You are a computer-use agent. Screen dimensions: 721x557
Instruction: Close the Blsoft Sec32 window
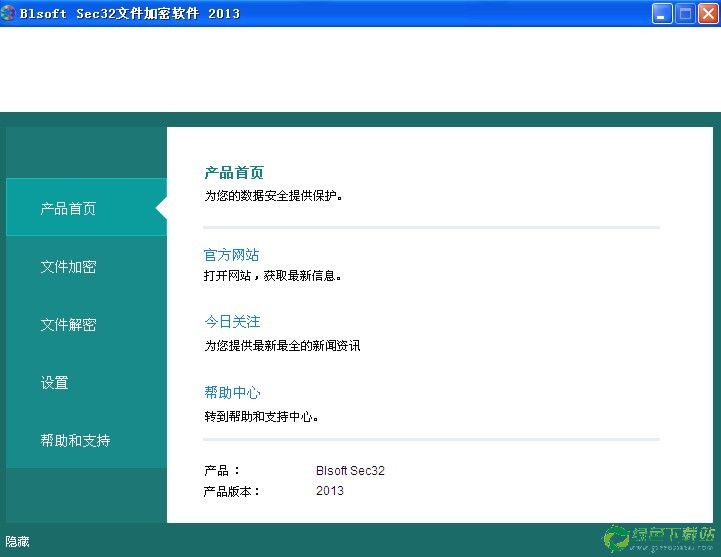click(708, 14)
